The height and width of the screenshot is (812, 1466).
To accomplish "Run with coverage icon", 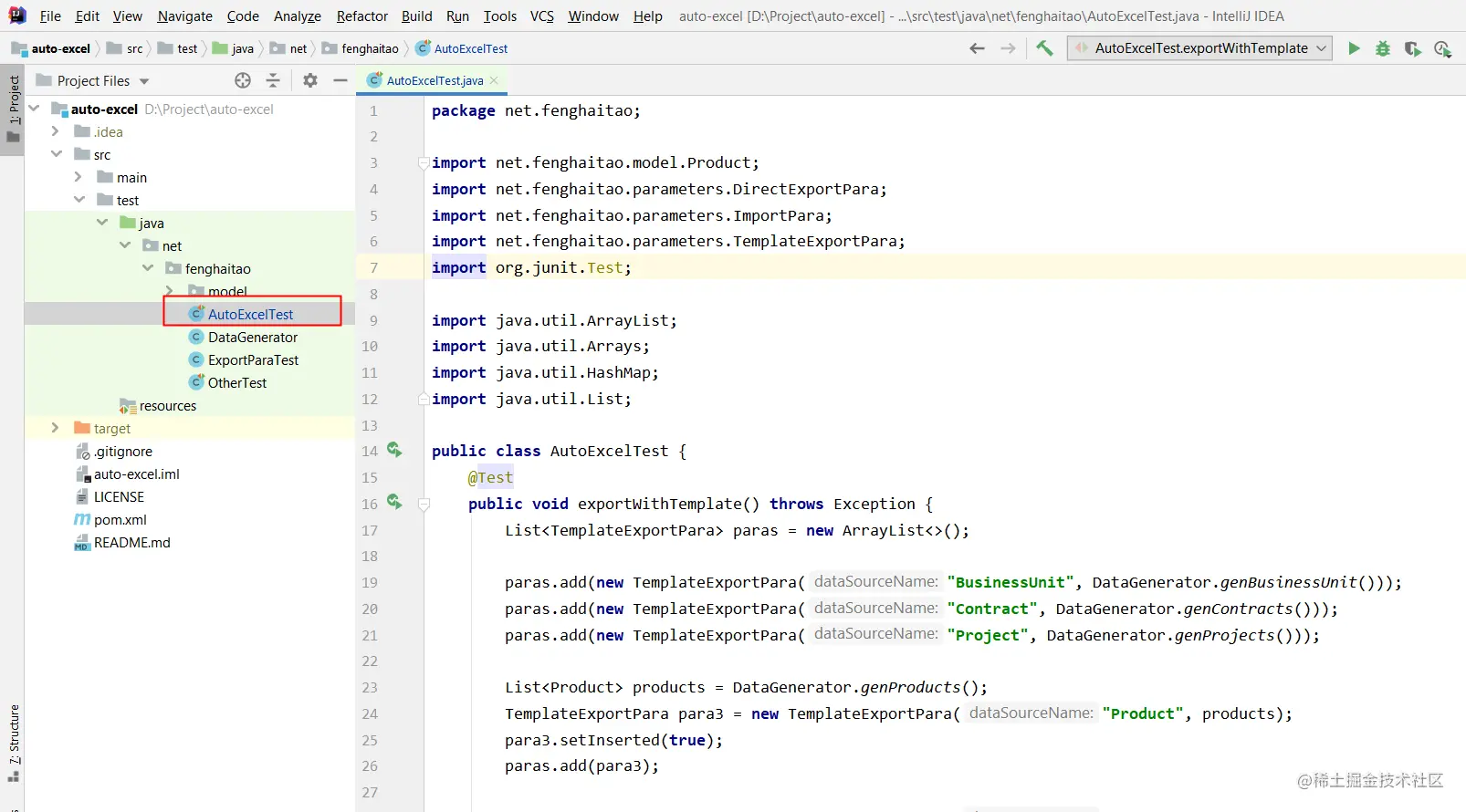I will pos(1412,48).
